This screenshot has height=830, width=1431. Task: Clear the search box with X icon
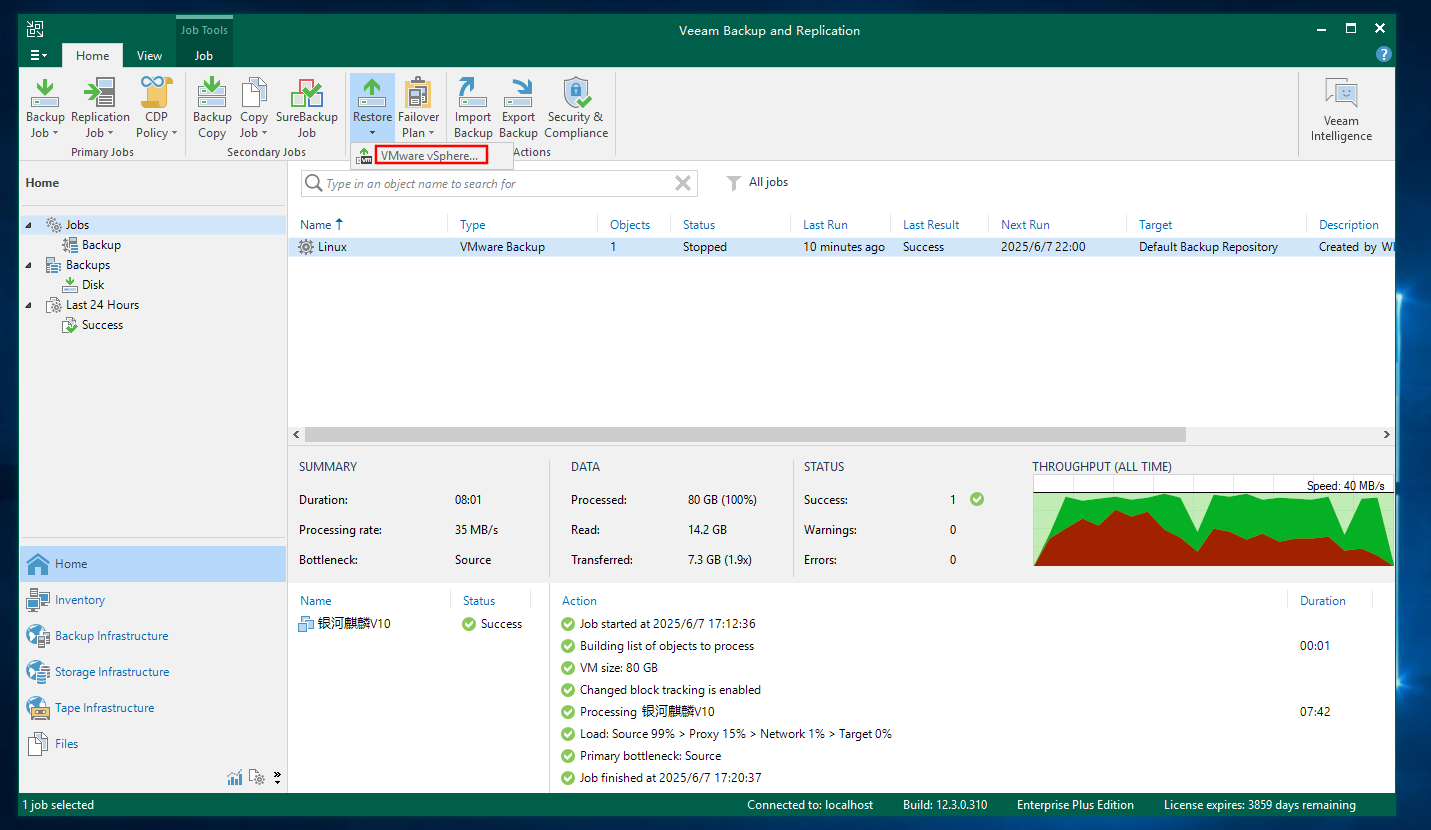pyautogui.click(x=683, y=183)
